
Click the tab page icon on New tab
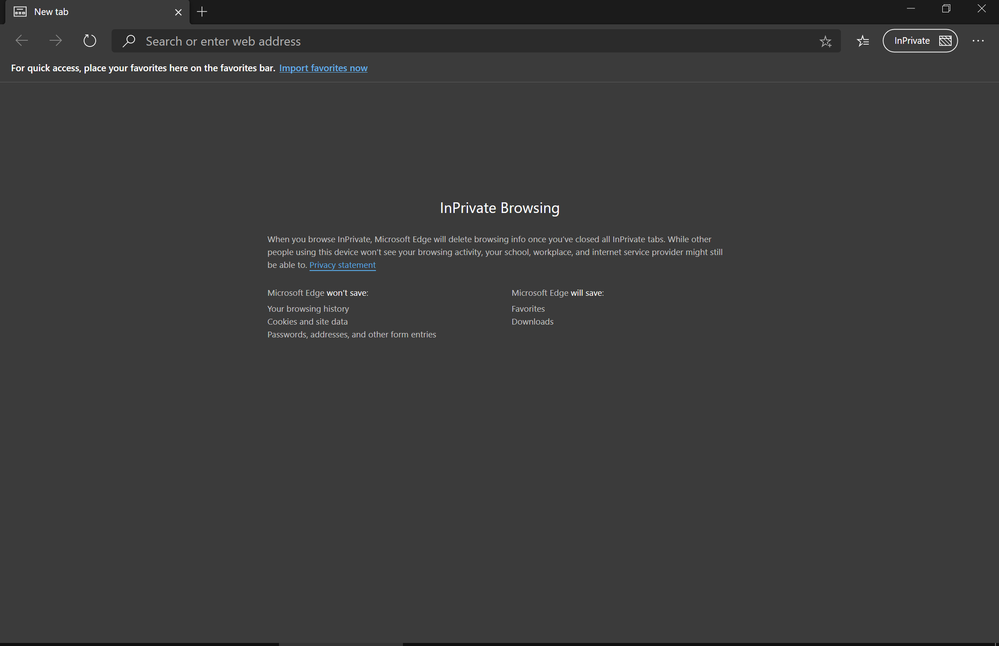20,12
